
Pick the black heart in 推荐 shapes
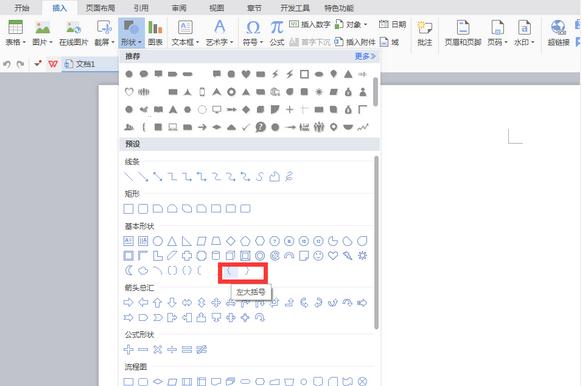[246, 74]
